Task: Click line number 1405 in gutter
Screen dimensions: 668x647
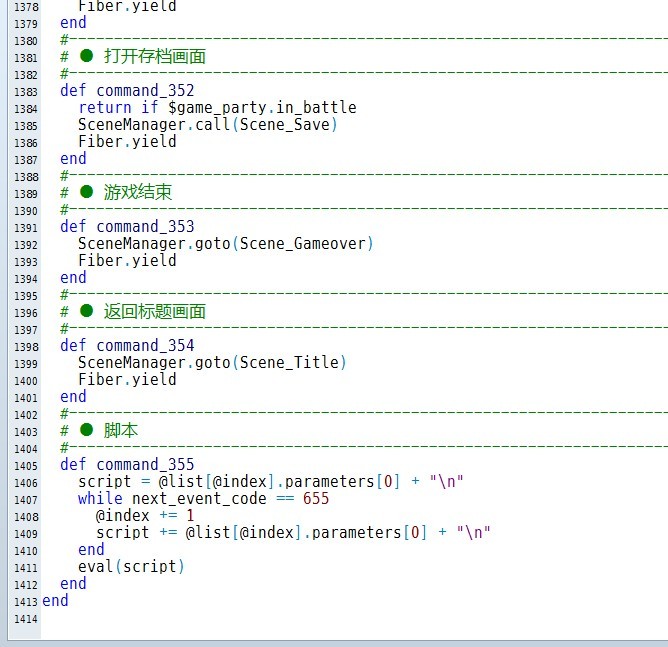Action: click(26, 466)
